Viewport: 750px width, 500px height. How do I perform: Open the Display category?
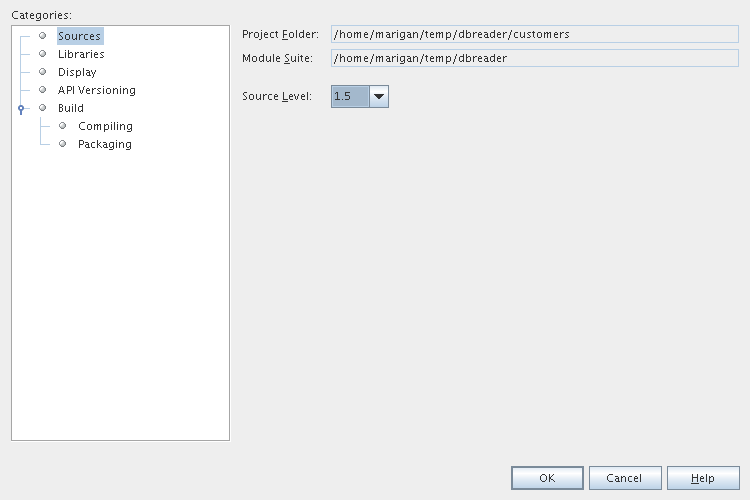click(x=77, y=72)
